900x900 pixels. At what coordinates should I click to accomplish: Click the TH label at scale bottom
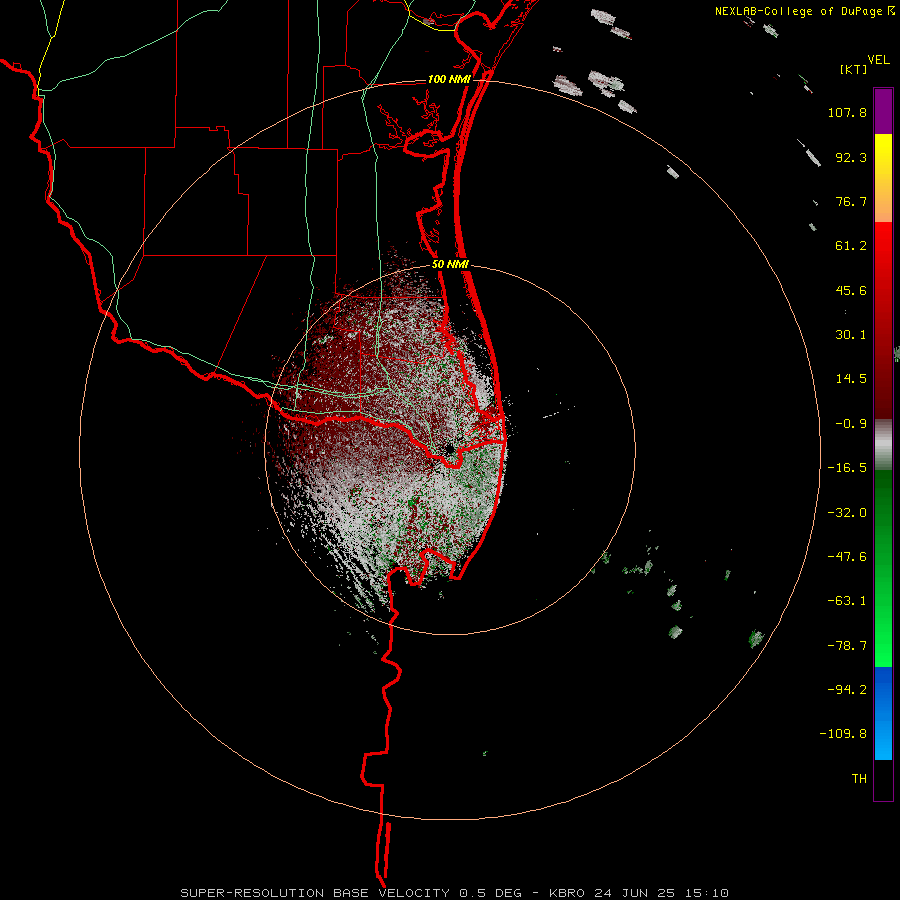click(859, 778)
